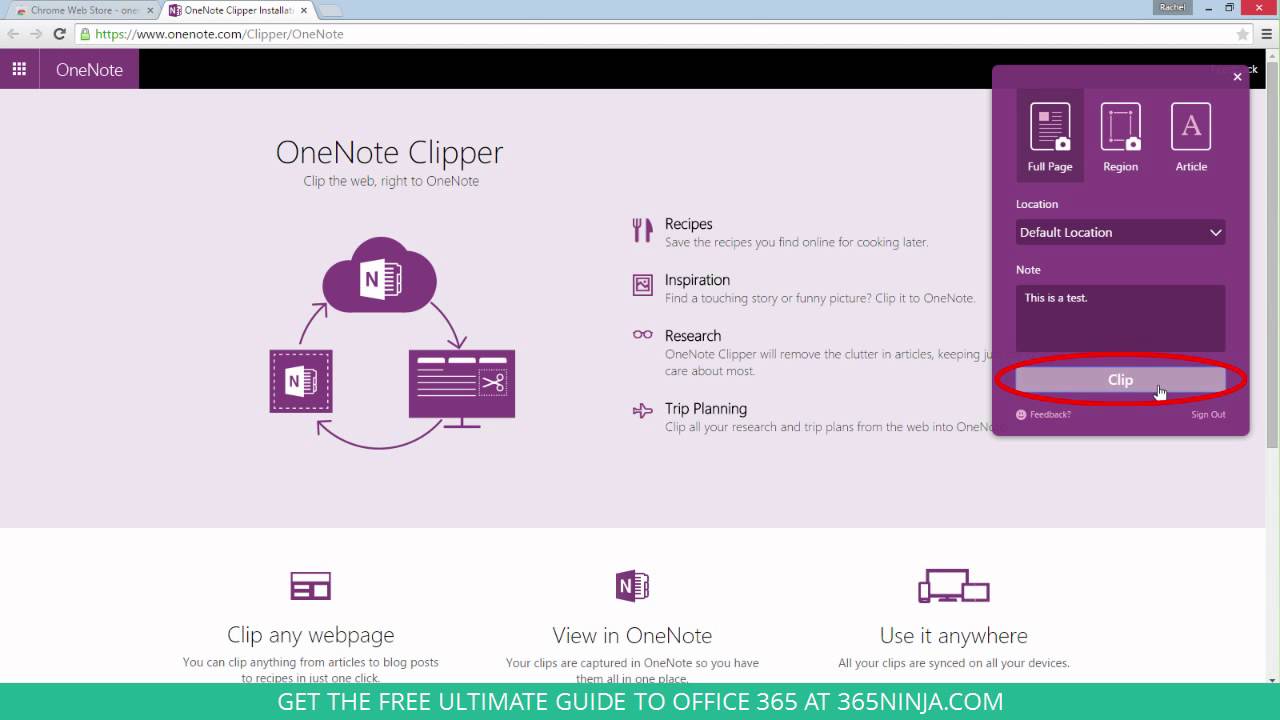Image resolution: width=1280 pixels, height=720 pixels.
Task: Go forward in browser history
Action: click(x=36, y=34)
